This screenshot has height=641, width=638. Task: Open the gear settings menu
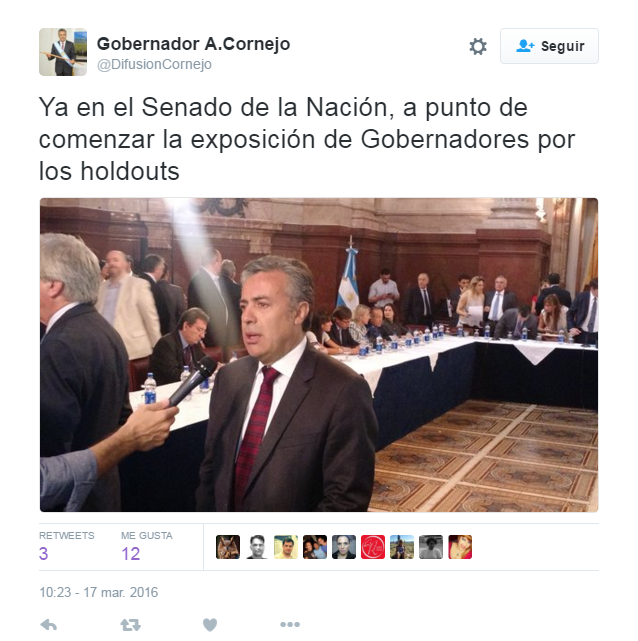(x=478, y=46)
